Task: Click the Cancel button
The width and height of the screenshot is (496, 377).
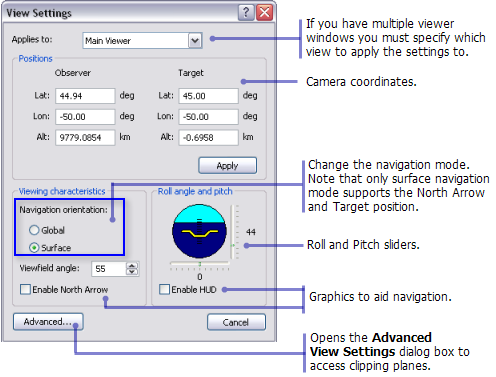Action: [x=236, y=322]
